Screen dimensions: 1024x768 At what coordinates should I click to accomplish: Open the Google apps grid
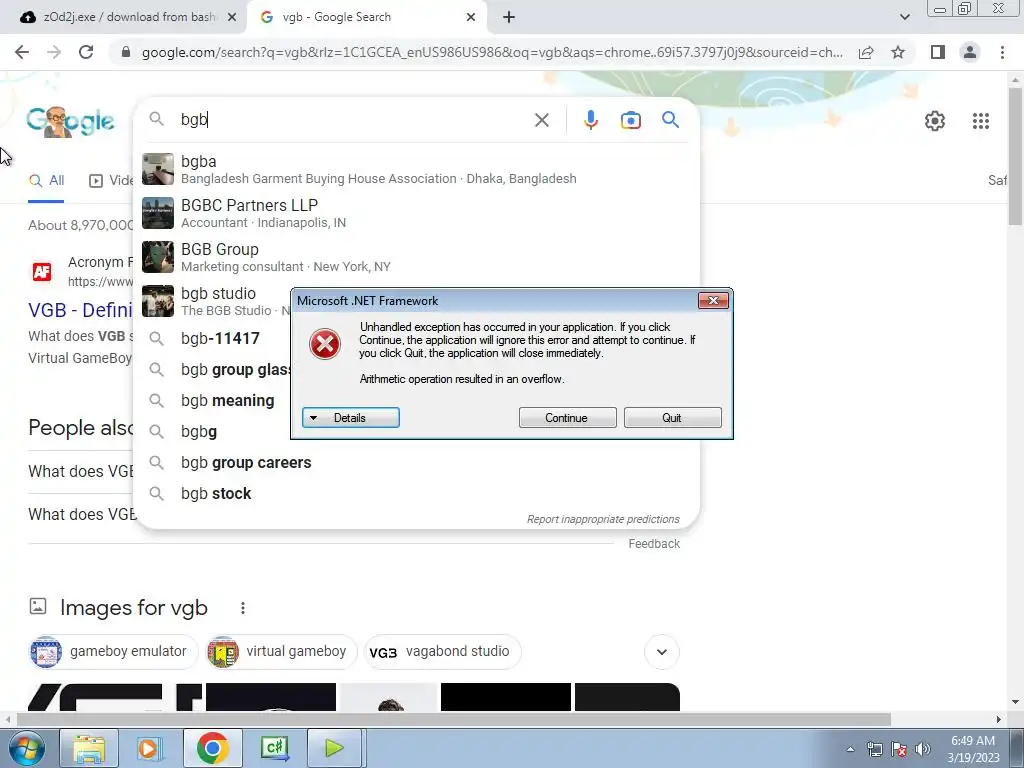pyautogui.click(x=980, y=121)
